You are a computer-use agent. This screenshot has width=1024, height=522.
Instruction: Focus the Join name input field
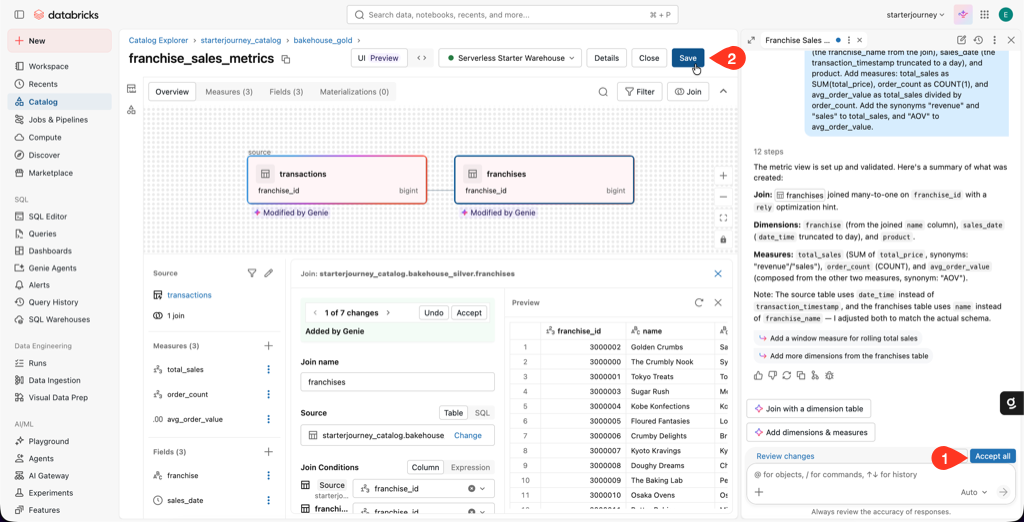[398, 382]
